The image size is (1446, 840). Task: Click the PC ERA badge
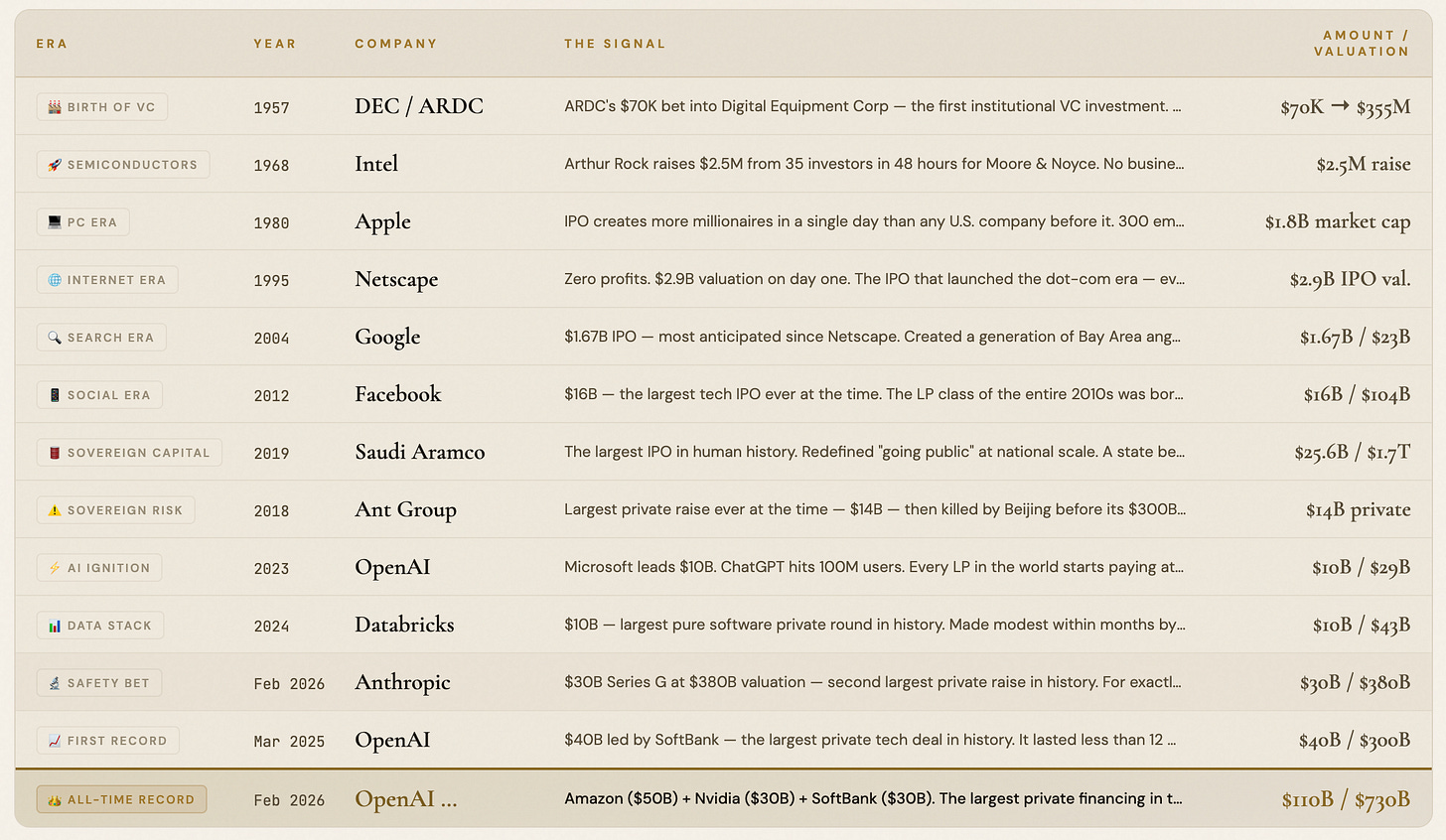(x=83, y=222)
